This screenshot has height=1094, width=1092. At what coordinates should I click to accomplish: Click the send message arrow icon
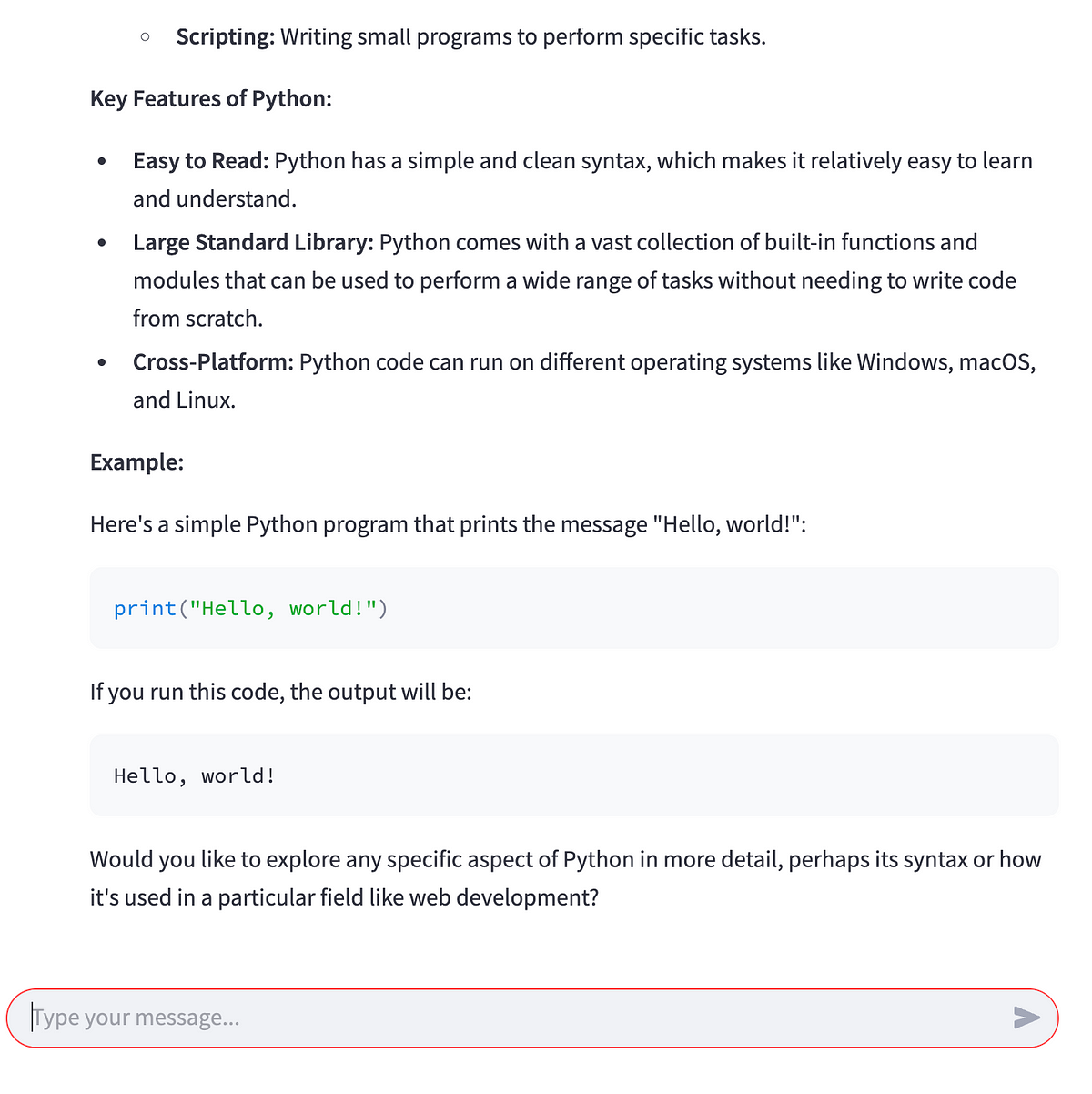[1026, 1018]
